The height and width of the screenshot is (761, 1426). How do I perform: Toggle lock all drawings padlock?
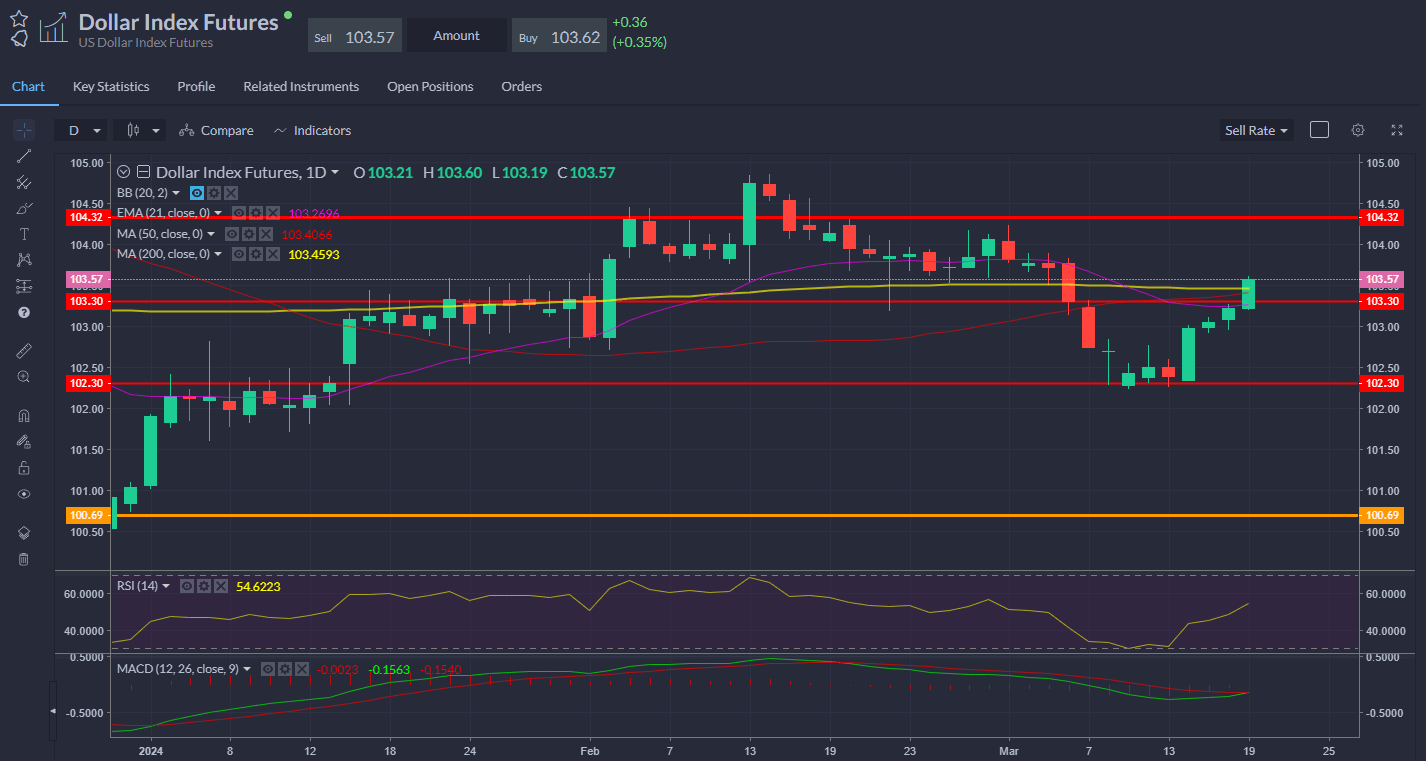(24, 467)
